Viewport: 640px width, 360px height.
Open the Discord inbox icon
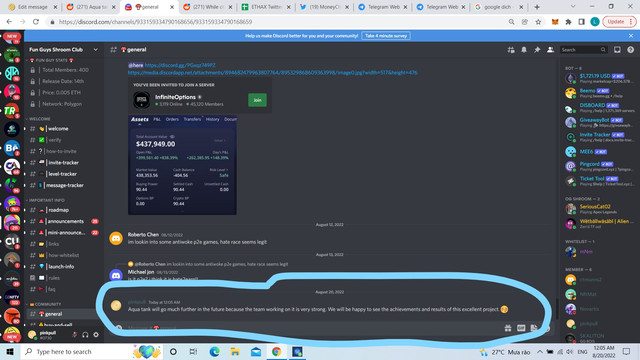pos(617,50)
